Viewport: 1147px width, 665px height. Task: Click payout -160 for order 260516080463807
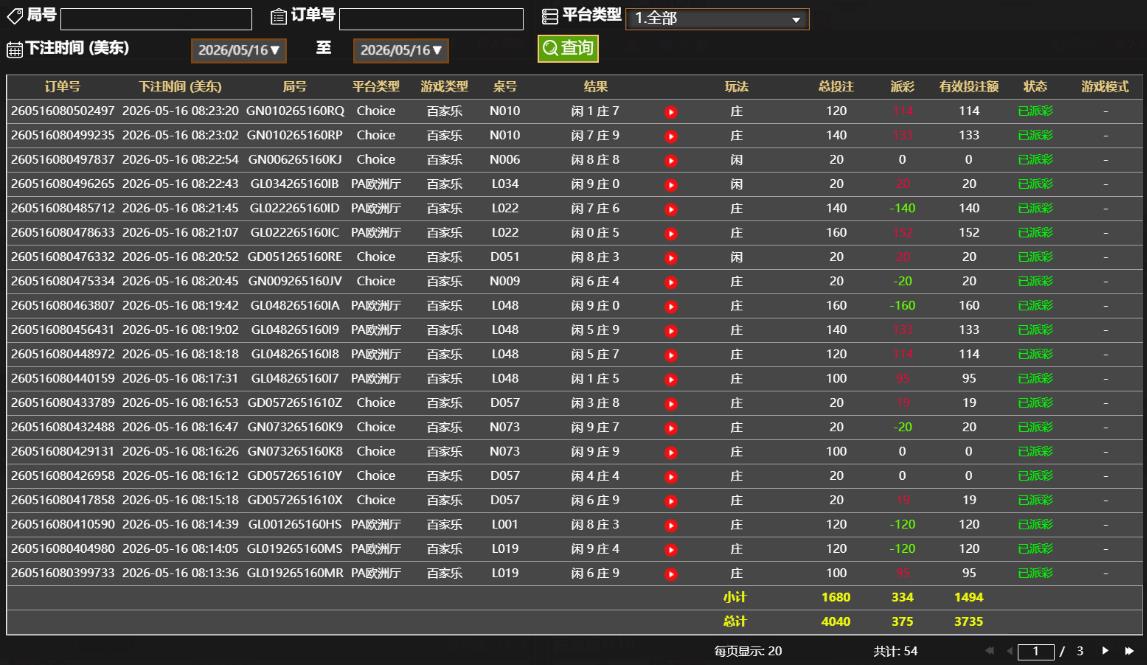point(902,305)
